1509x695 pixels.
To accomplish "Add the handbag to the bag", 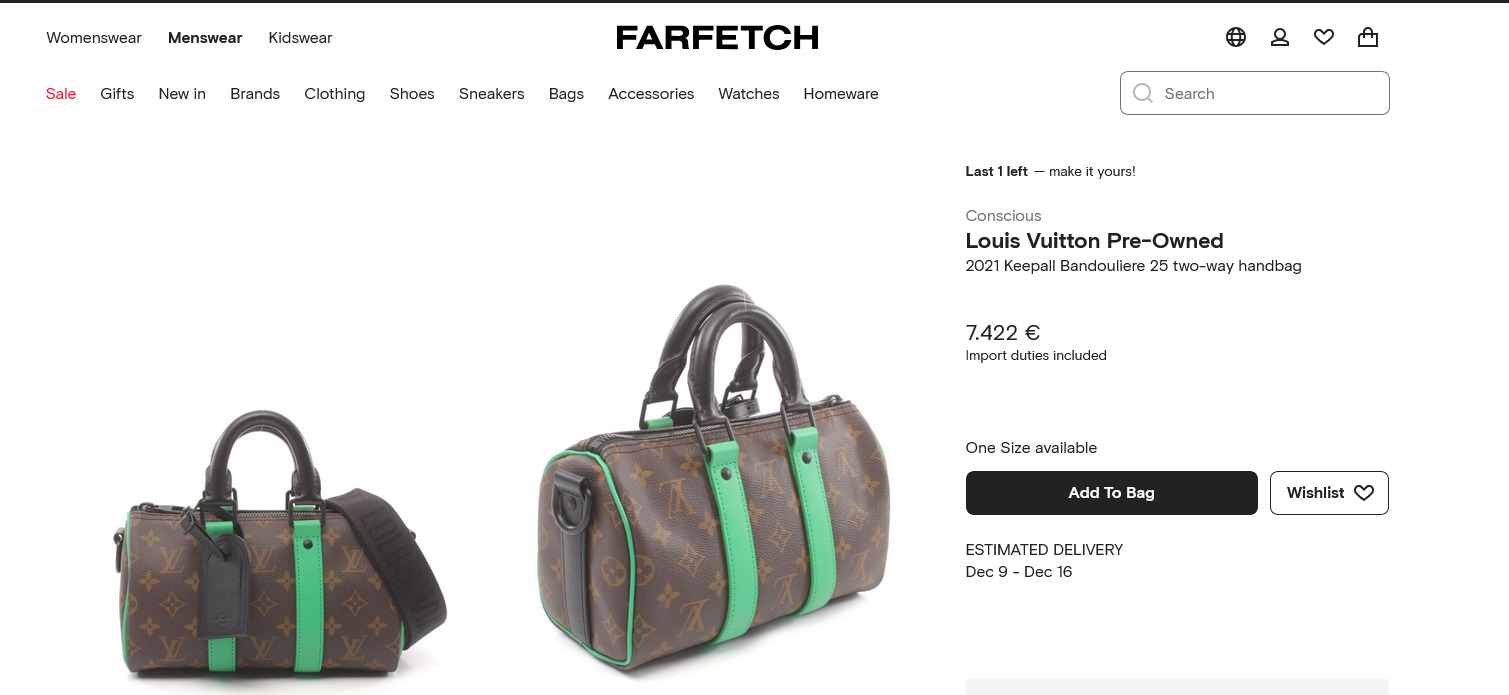I will coord(1111,493).
